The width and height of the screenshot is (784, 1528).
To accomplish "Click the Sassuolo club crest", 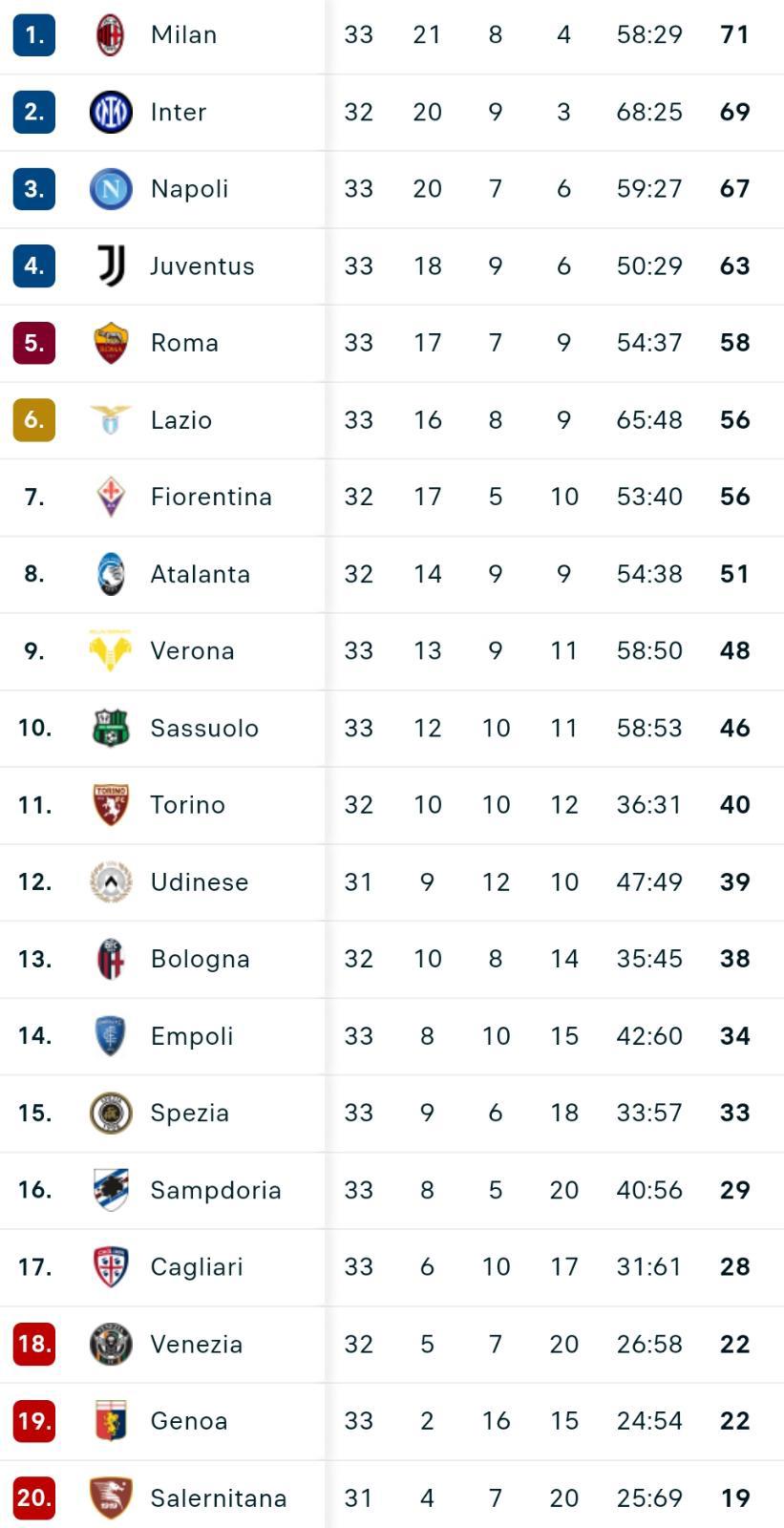I will tap(111, 728).
